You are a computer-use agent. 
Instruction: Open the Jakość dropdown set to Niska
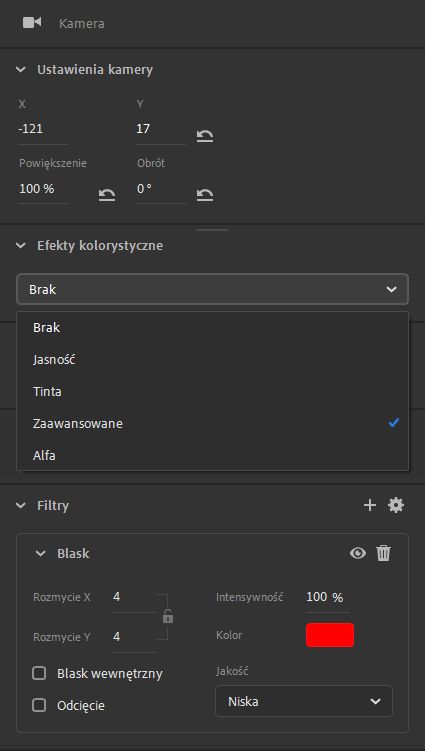click(304, 701)
